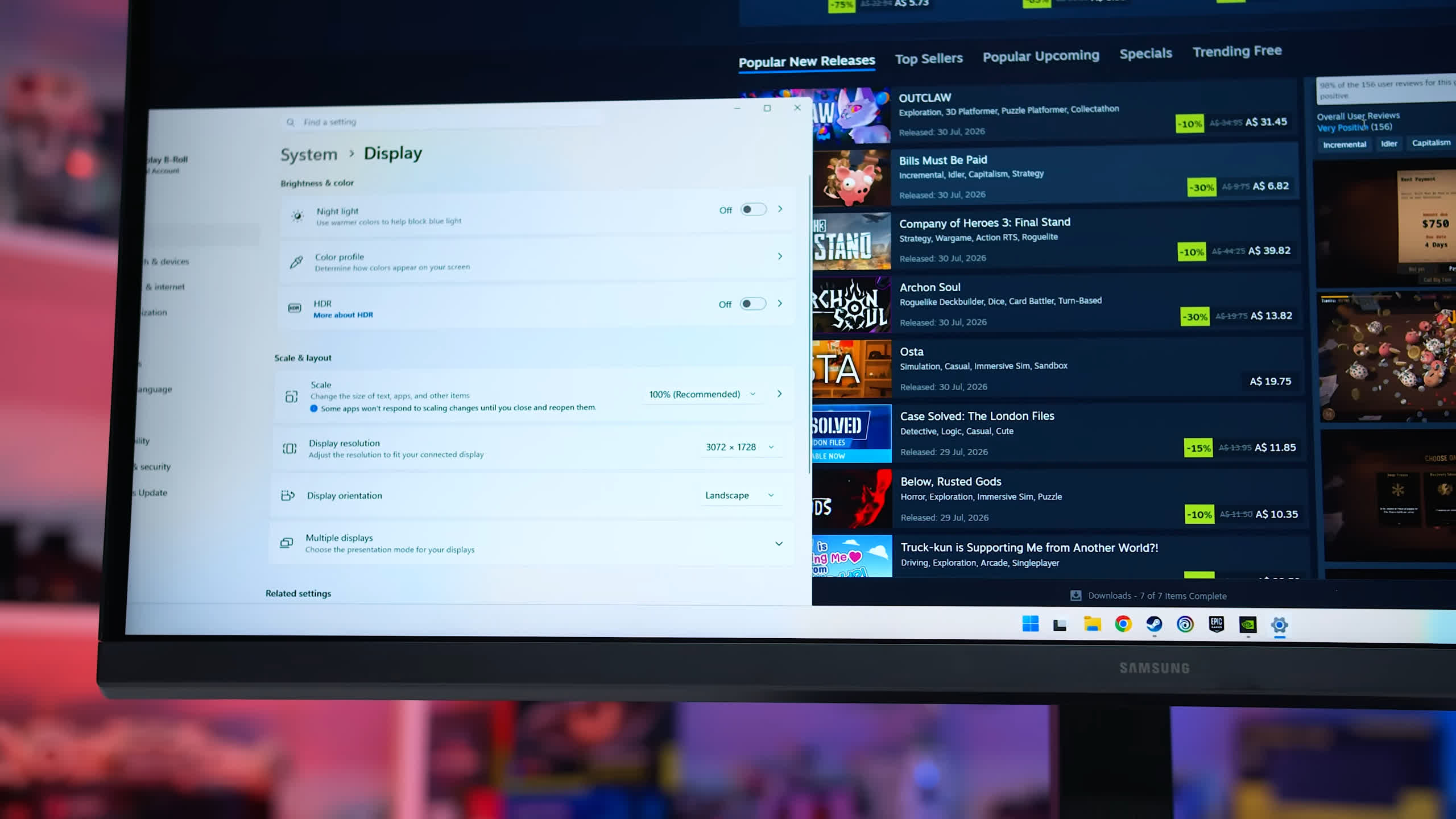The image size is (1456, 819).
Task: Open the Company of Heroes 3 thumbnail
Action: 851,241
